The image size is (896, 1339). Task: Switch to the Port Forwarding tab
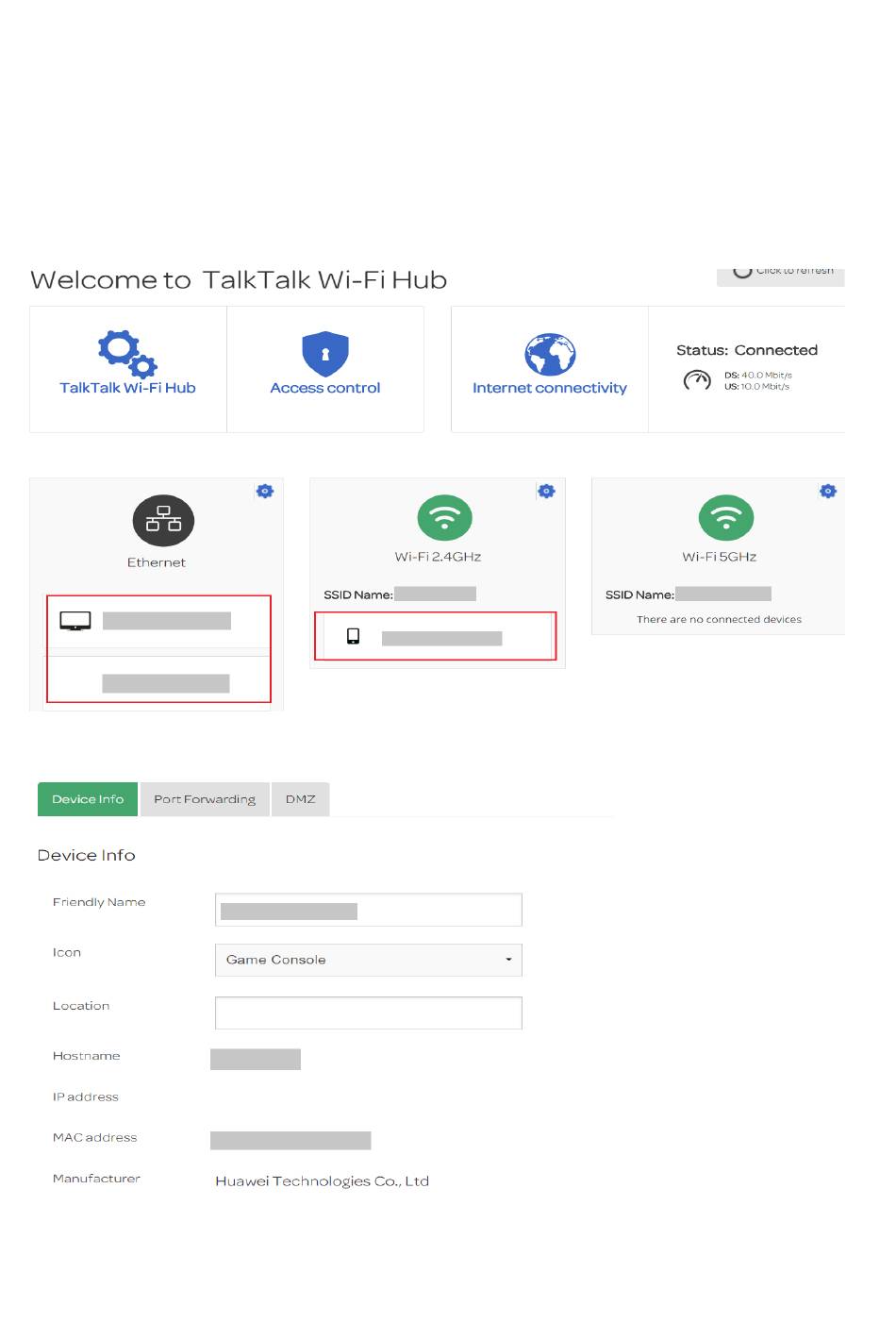pyautogui.click(x=205, y=799)
